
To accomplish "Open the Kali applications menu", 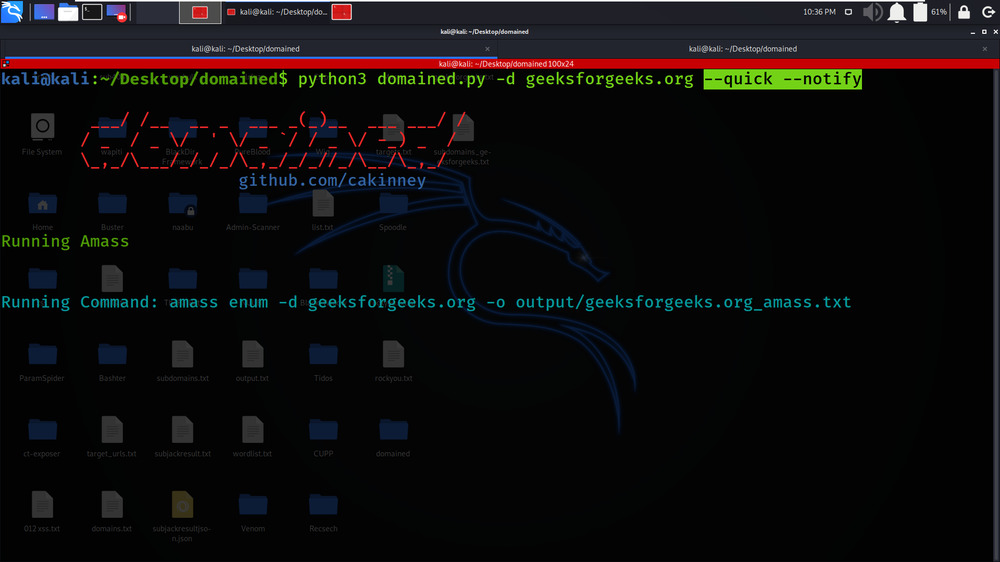I will click(x=12, y=11).
